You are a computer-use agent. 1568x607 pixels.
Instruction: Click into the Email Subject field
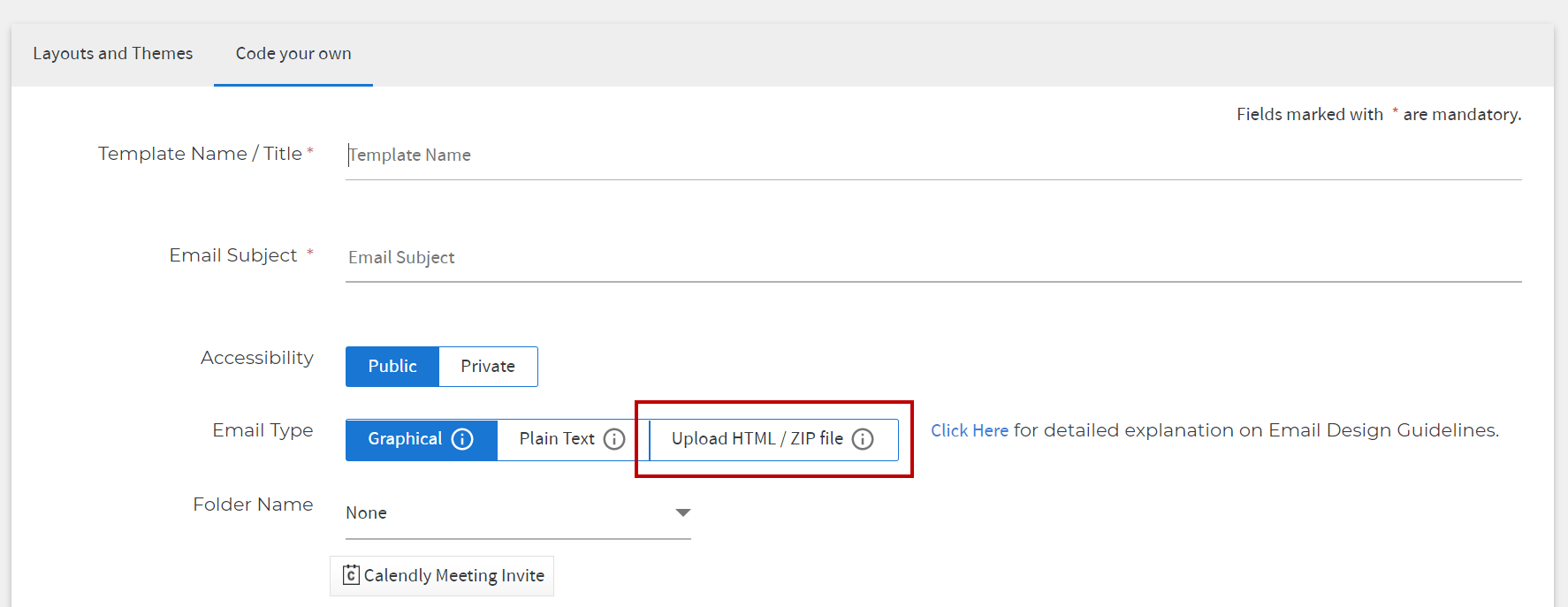click(933, 258)
